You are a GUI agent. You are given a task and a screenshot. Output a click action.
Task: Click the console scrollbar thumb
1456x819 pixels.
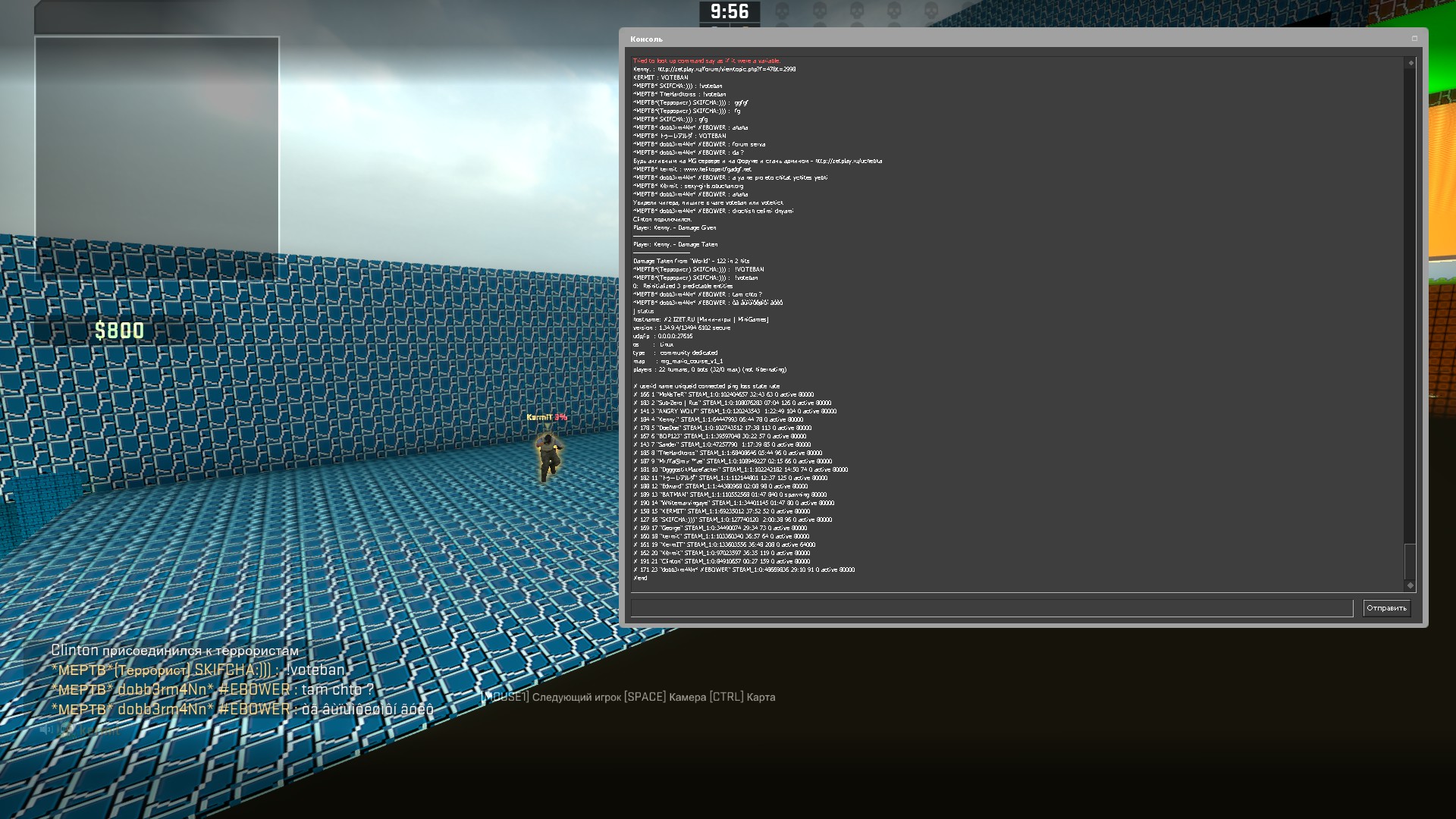click(1410, 562)
